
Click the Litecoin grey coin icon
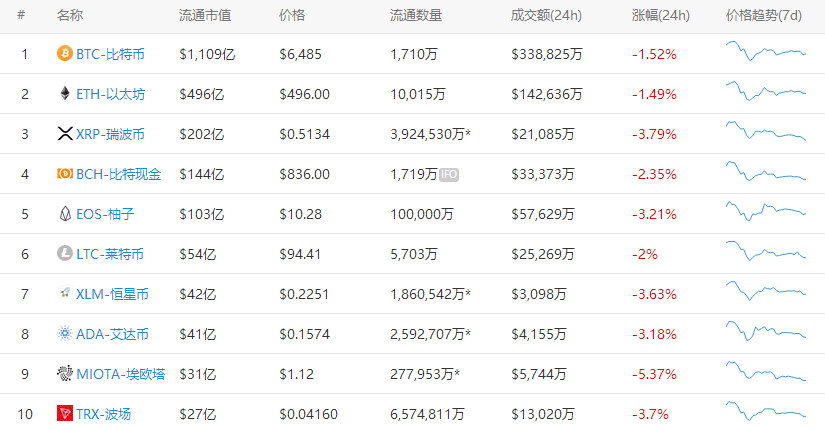click(x=65, y=253)
